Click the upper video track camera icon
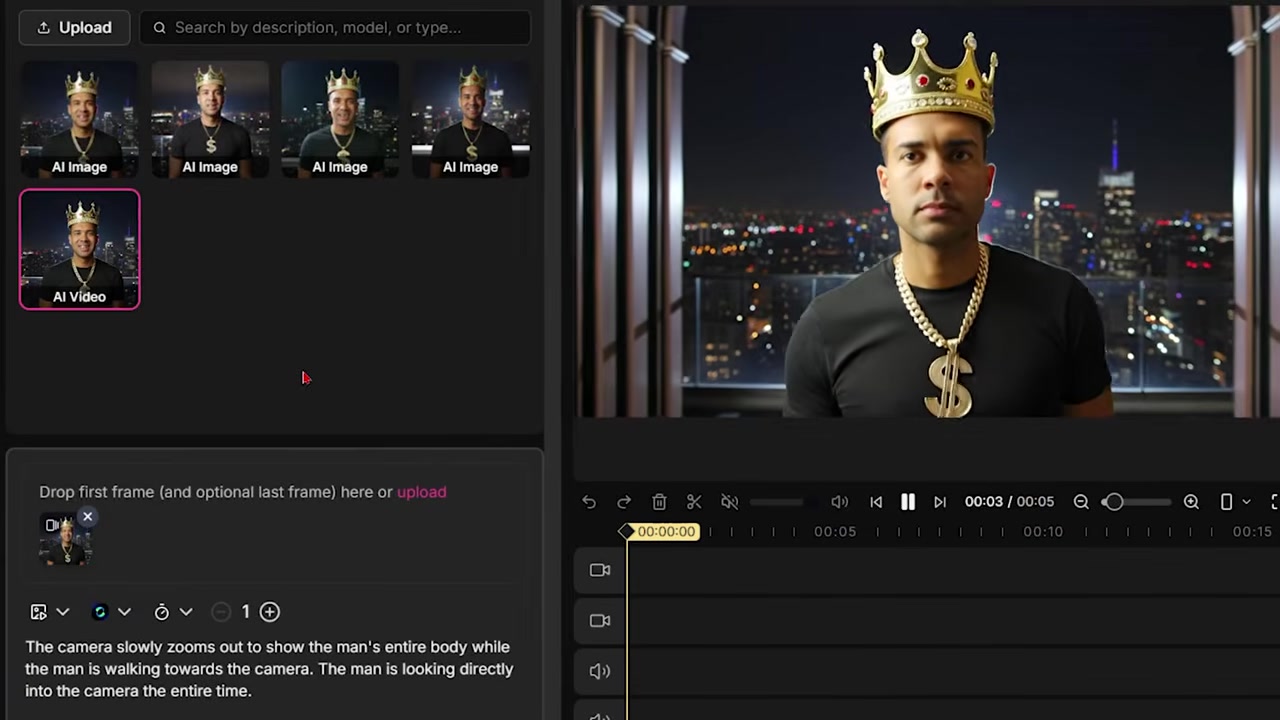1280x720 pixels. [600, 570]
